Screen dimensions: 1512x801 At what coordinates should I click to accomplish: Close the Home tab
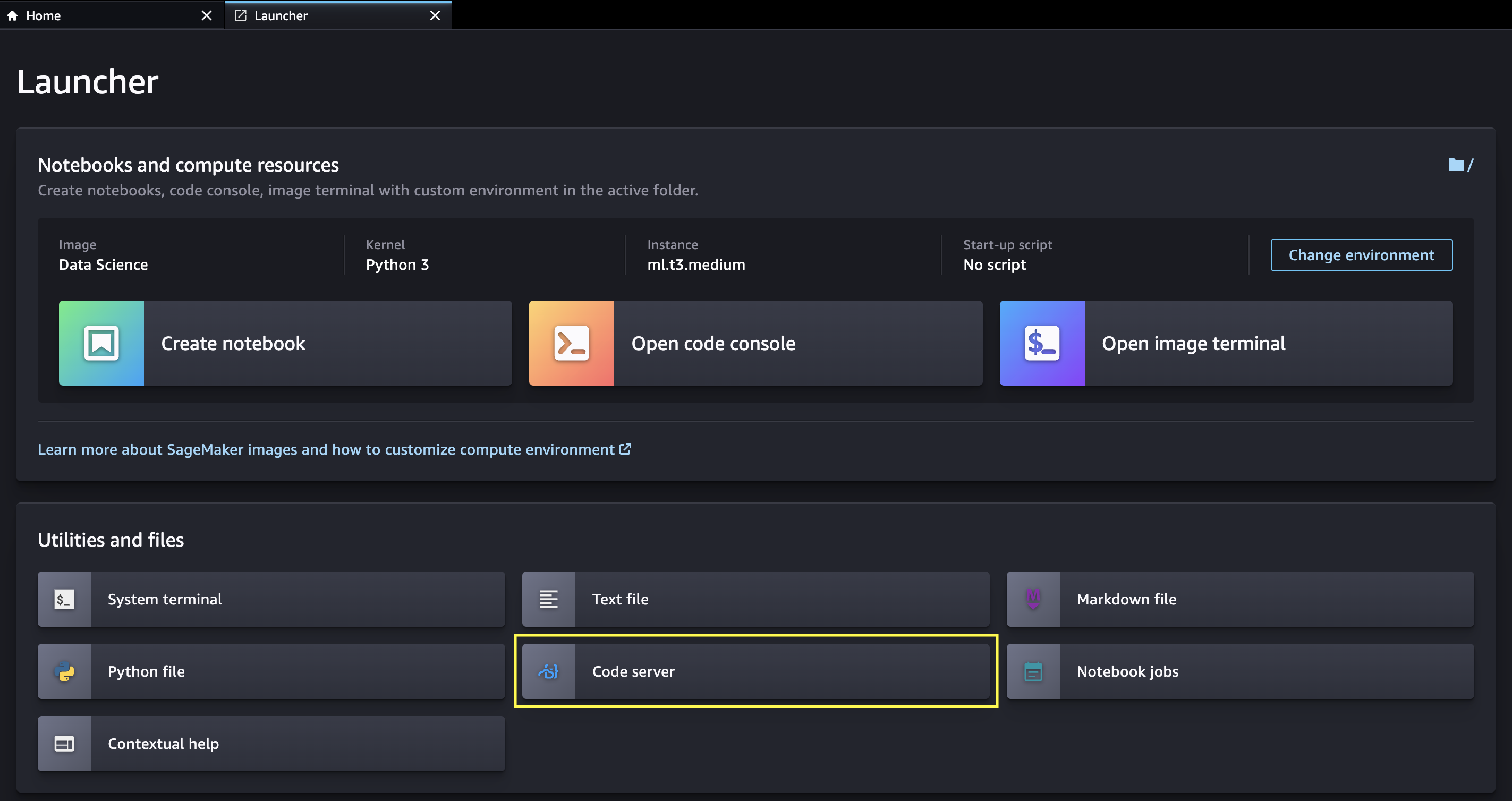pos(207,16)
